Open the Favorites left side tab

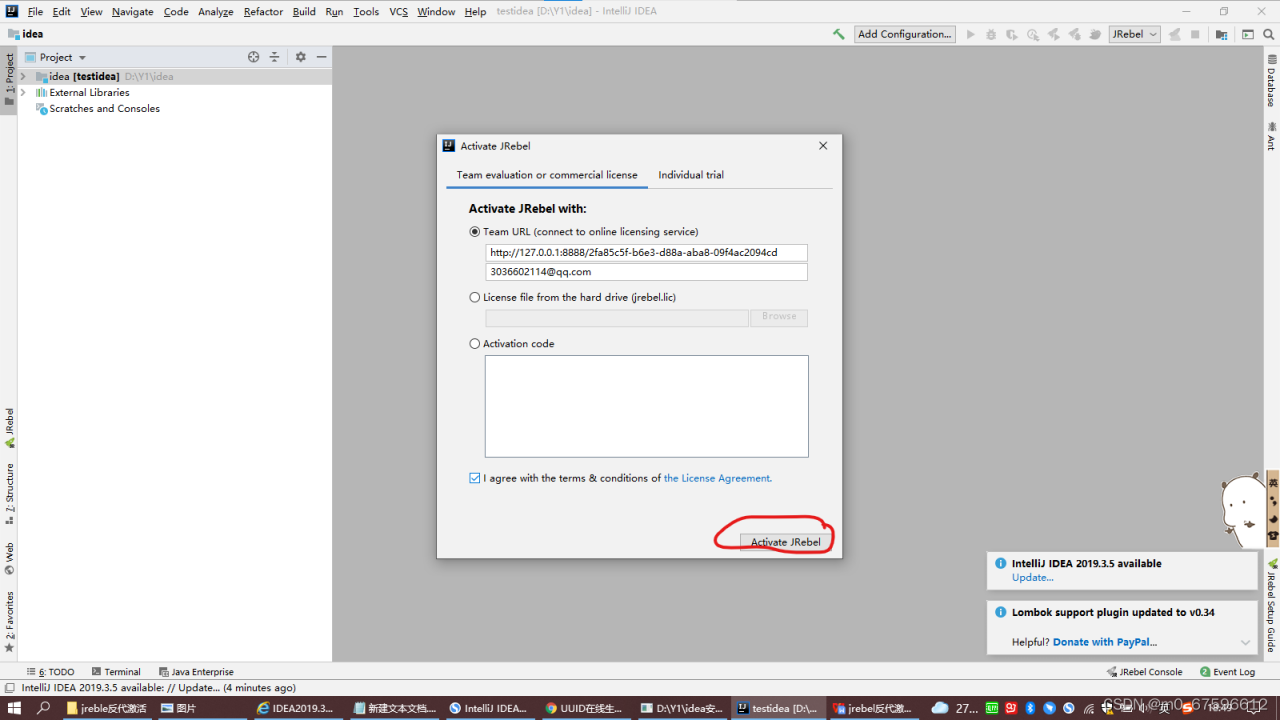coord(9,622)
